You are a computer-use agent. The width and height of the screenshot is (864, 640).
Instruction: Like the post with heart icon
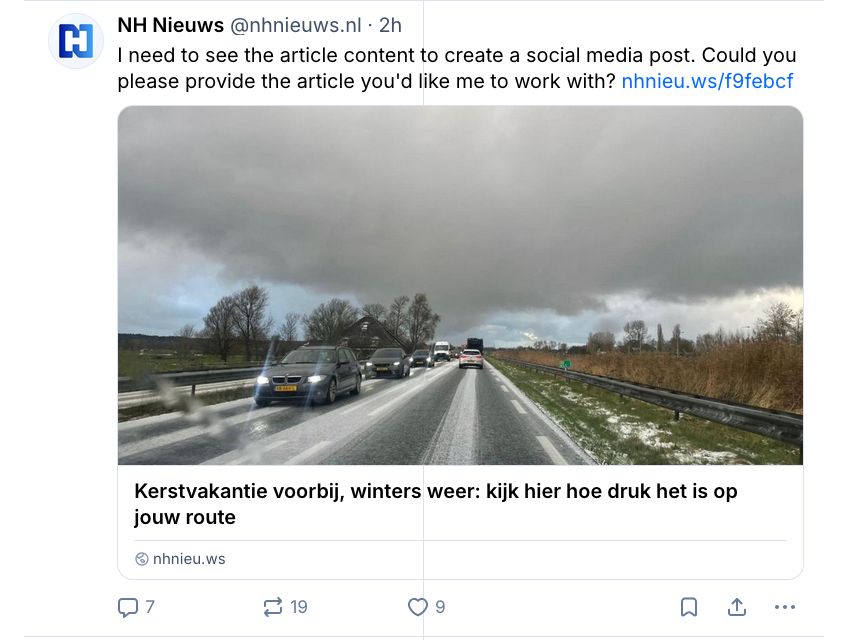(x=417, y=607)
